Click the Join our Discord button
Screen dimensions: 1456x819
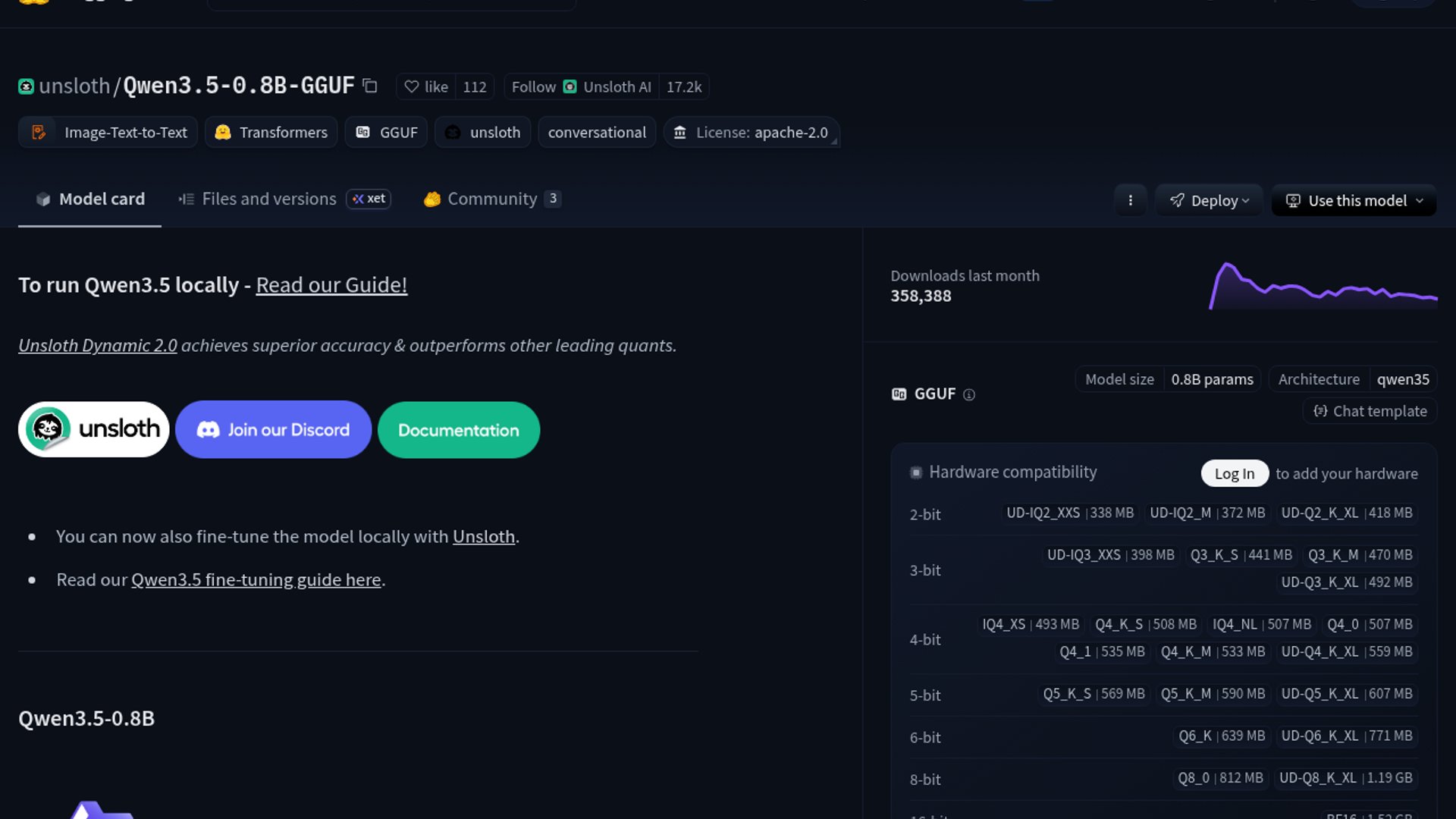[273, 429]
